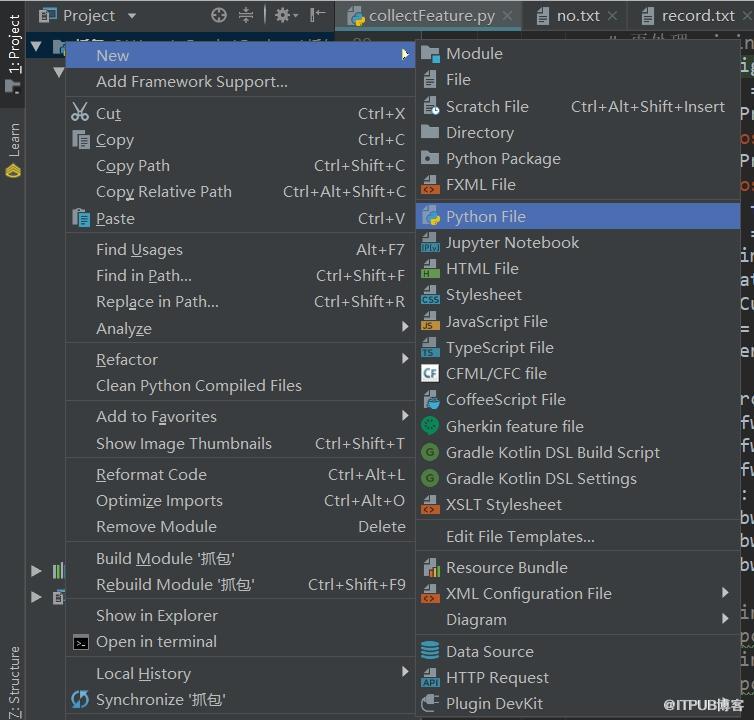Click the XSLT Stylesheet icon
The height and width of the screenshot is (720, 754).
pos(430,505)
